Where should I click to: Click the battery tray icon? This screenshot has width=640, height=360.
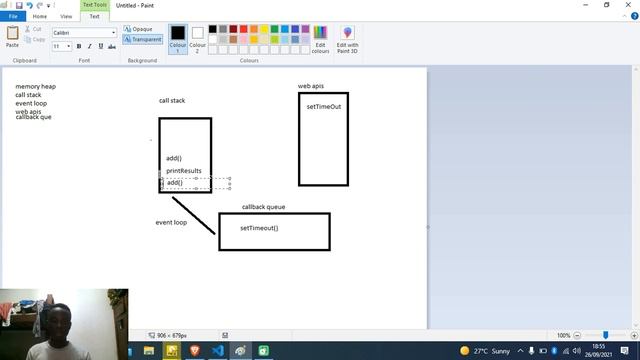(543, 351)
